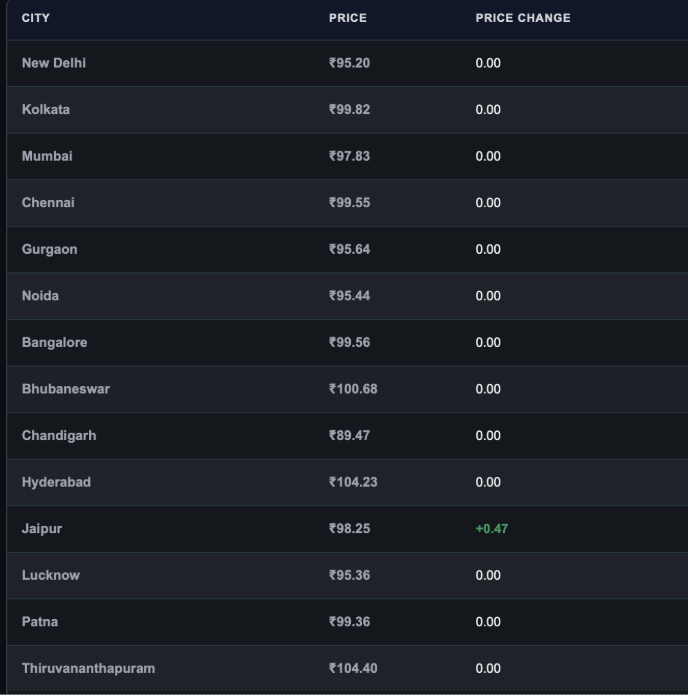Select Lucknow in the table

coord(51,576)
